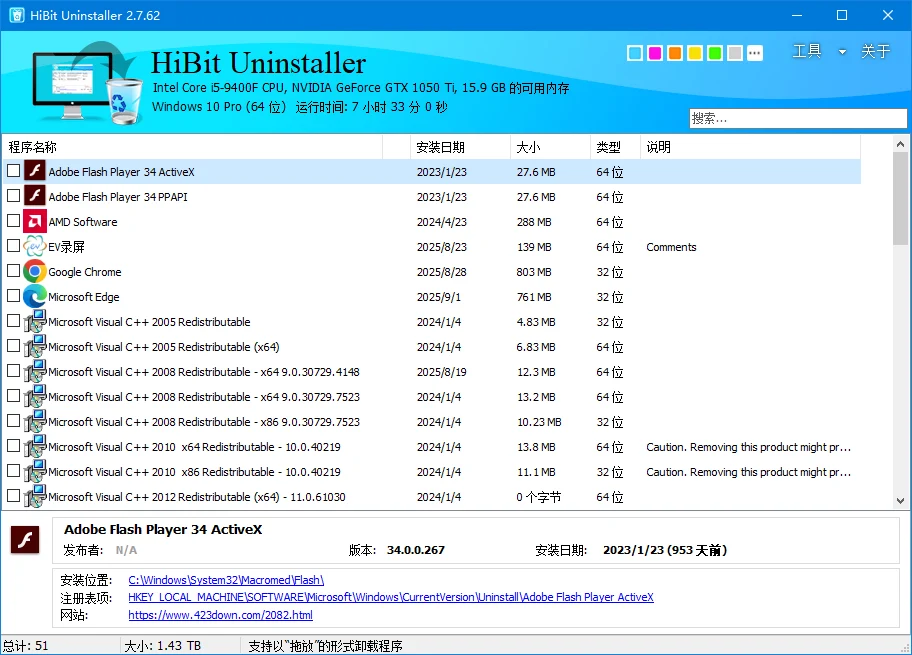Sort the list by 大小 column header
Image resolution: width=912 pixels, height=655 pixels.
tap(550, 147)
